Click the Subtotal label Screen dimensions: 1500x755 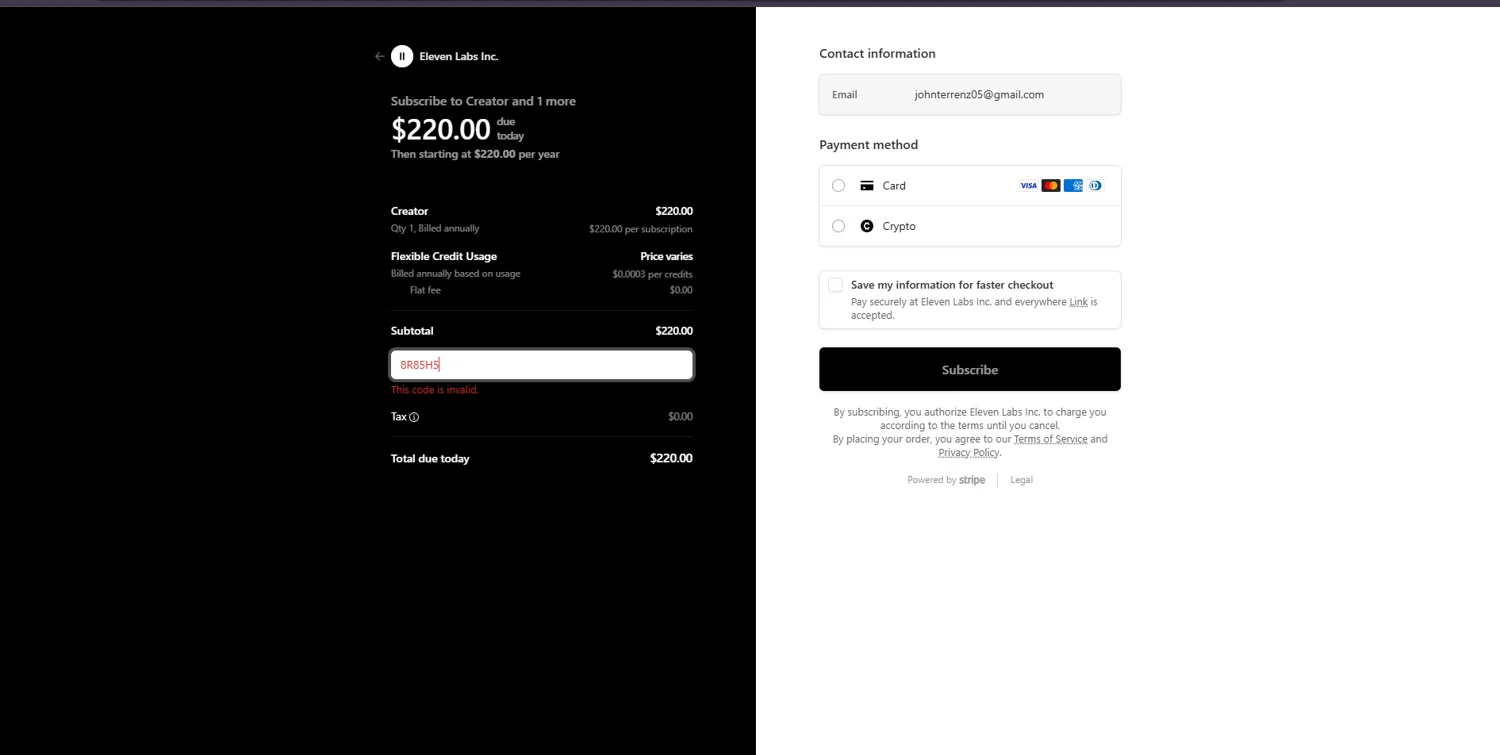tap(412, 331)
